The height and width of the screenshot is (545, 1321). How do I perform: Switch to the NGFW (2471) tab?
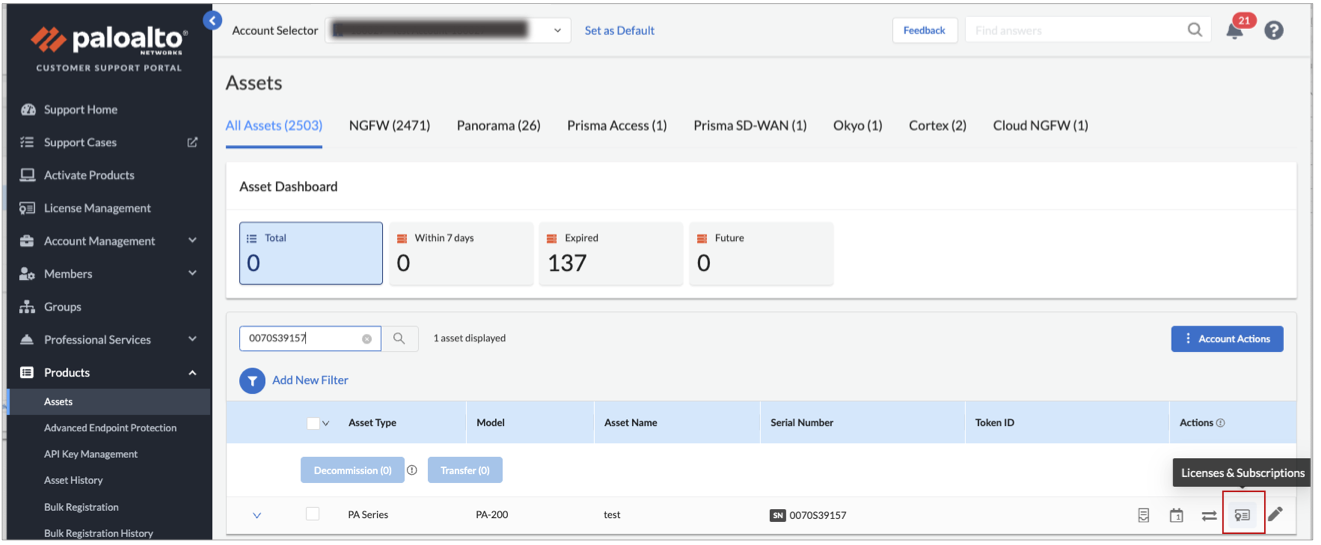[389, 126]
